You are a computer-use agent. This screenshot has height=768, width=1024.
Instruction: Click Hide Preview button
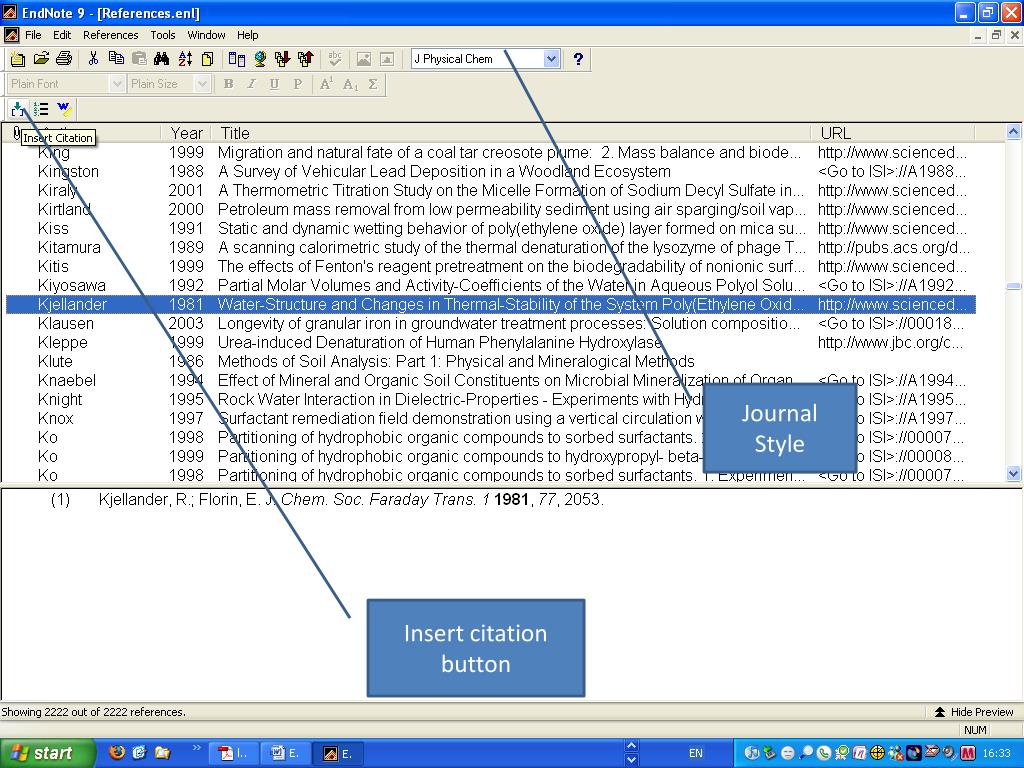point(974,712)
